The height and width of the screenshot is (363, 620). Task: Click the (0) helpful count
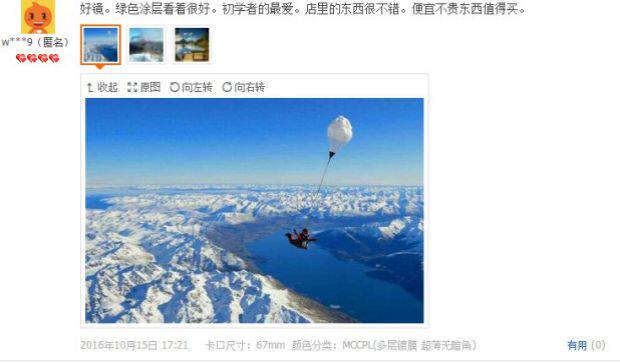point(598,345)
